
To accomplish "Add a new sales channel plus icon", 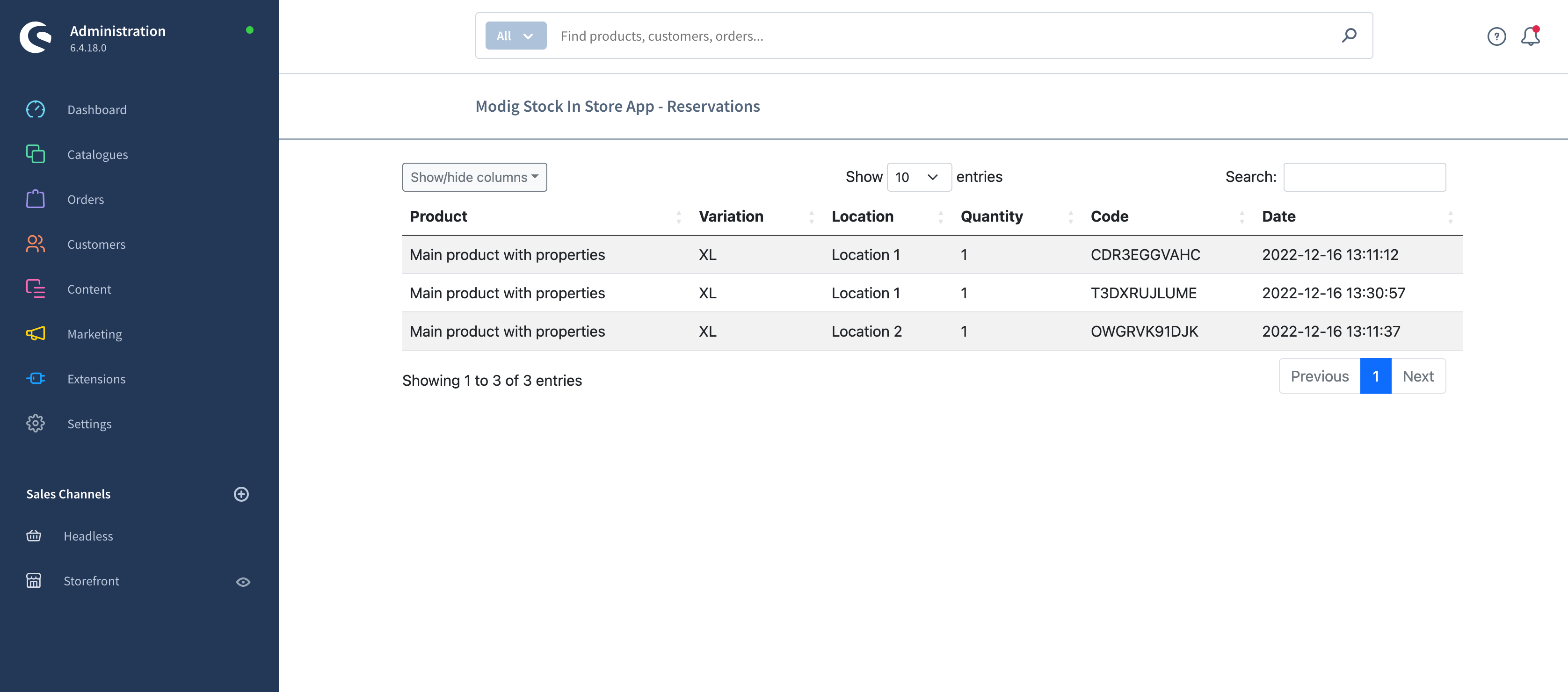I will (242, 494).
